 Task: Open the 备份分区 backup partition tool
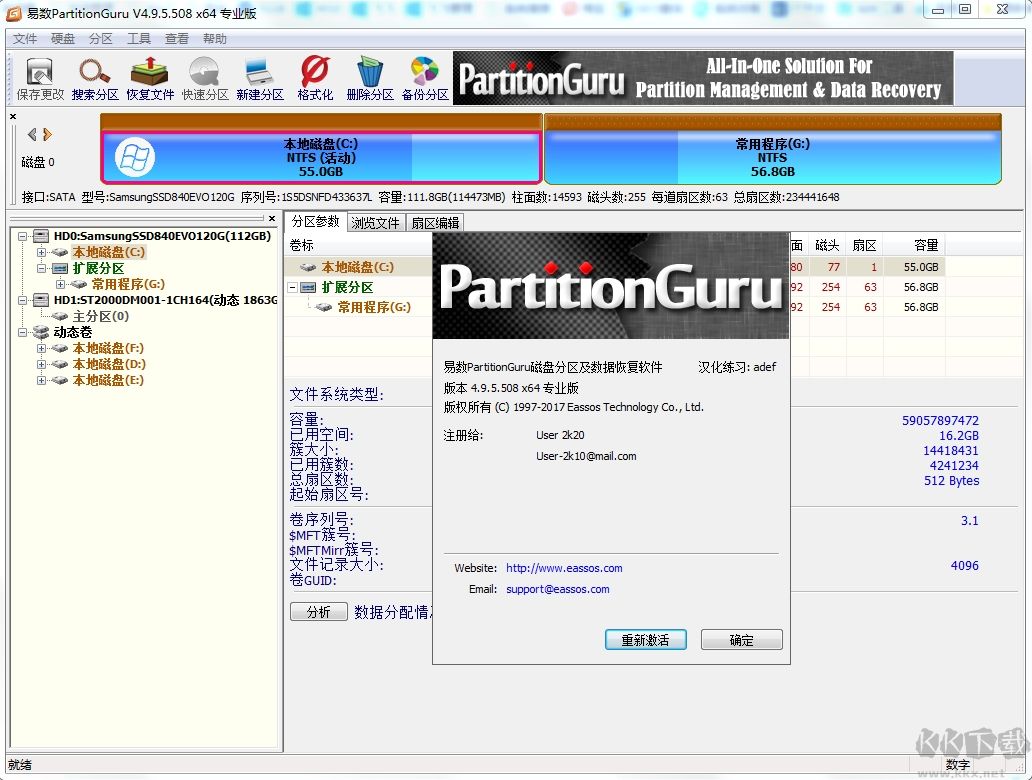424,77
